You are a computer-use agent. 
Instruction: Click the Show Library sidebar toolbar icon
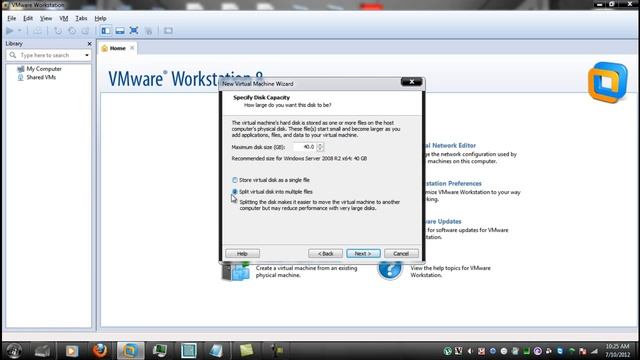(x=106, y=31)
